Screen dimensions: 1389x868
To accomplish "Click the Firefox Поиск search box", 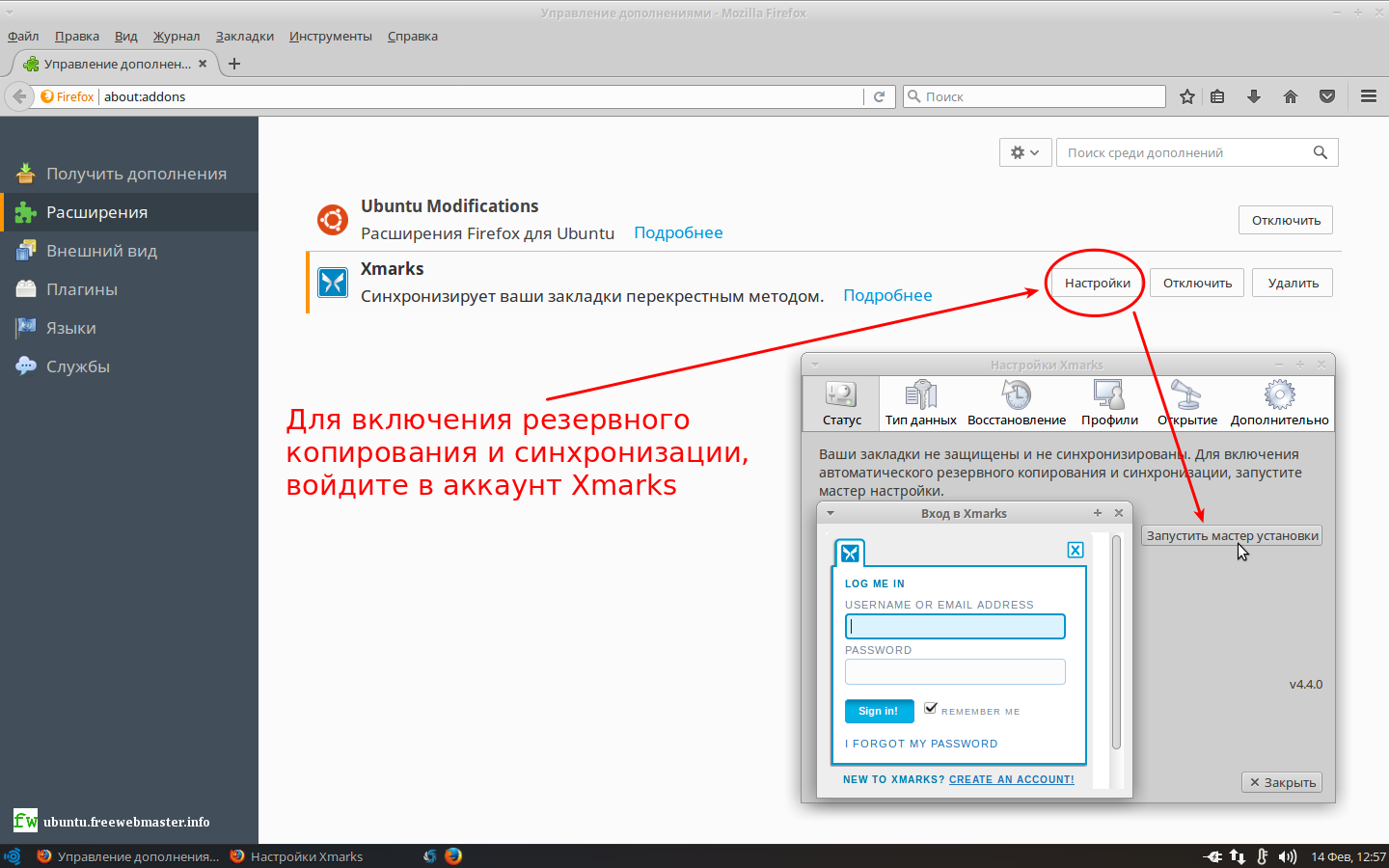I will [x=1034, y=96].
